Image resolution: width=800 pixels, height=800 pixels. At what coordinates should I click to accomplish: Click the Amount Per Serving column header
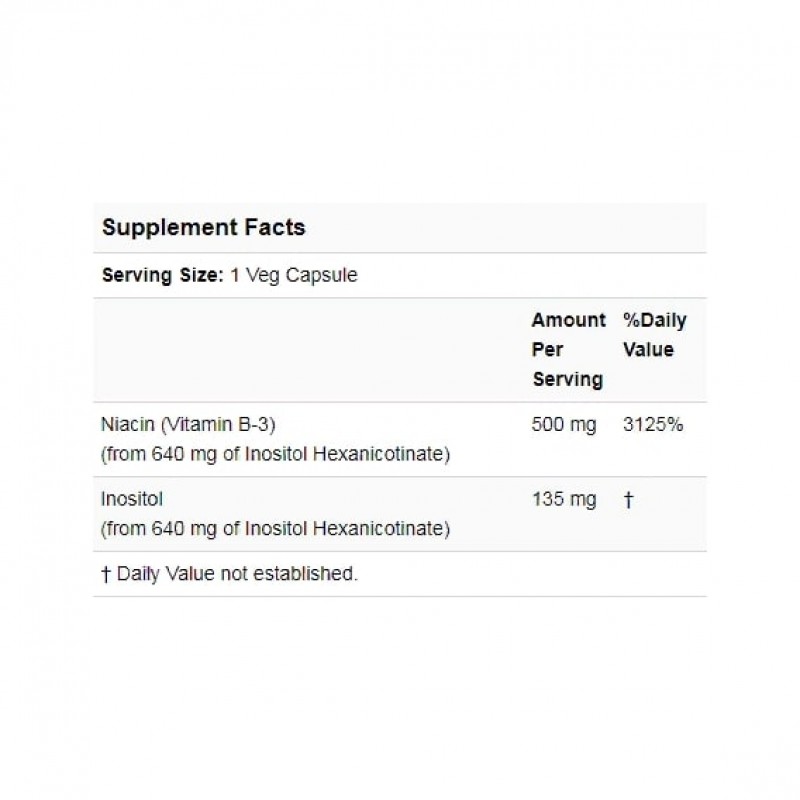[x=567, y=350]
